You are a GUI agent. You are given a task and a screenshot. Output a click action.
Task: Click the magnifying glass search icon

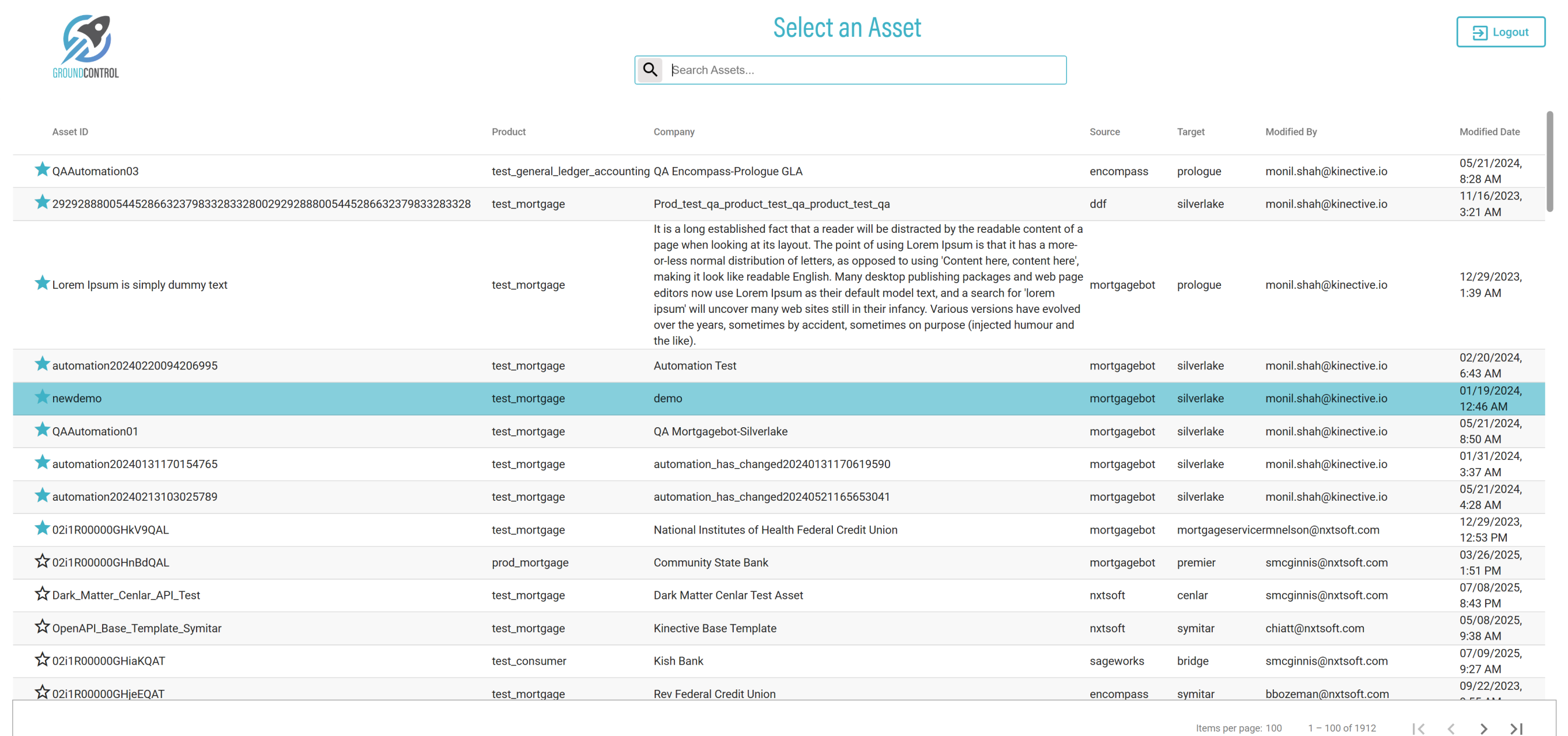(650, 70)
